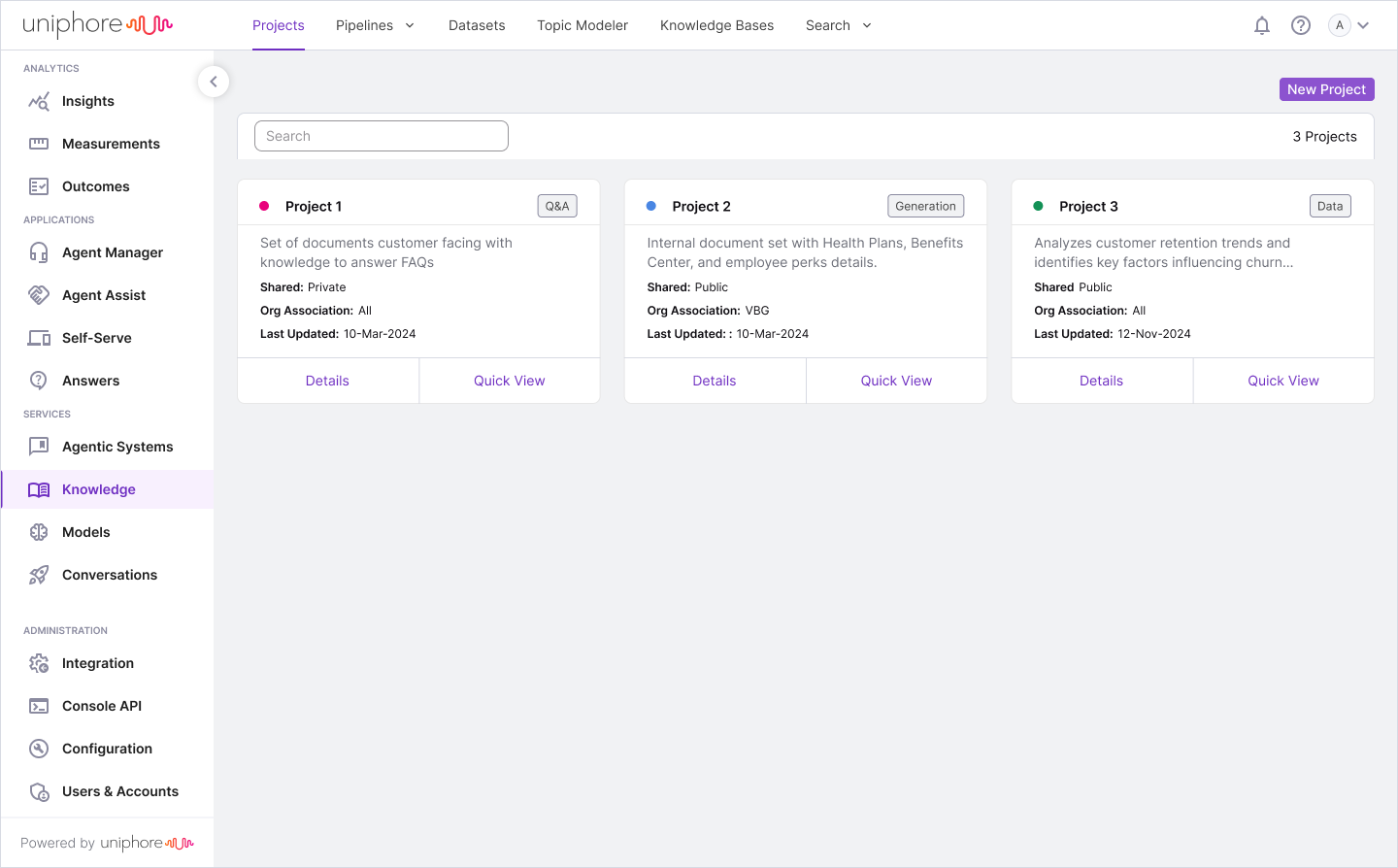Go to the Knowledge Bases tab
The image size is (1398, 868).
click(716, 25)
